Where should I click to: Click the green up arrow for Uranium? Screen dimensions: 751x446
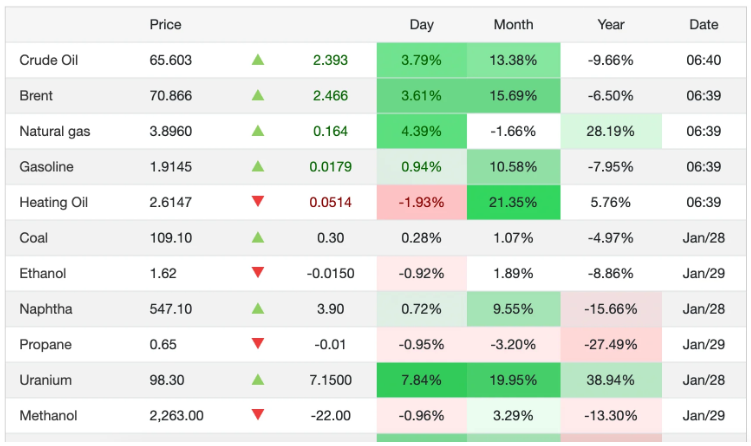point(258,380)
